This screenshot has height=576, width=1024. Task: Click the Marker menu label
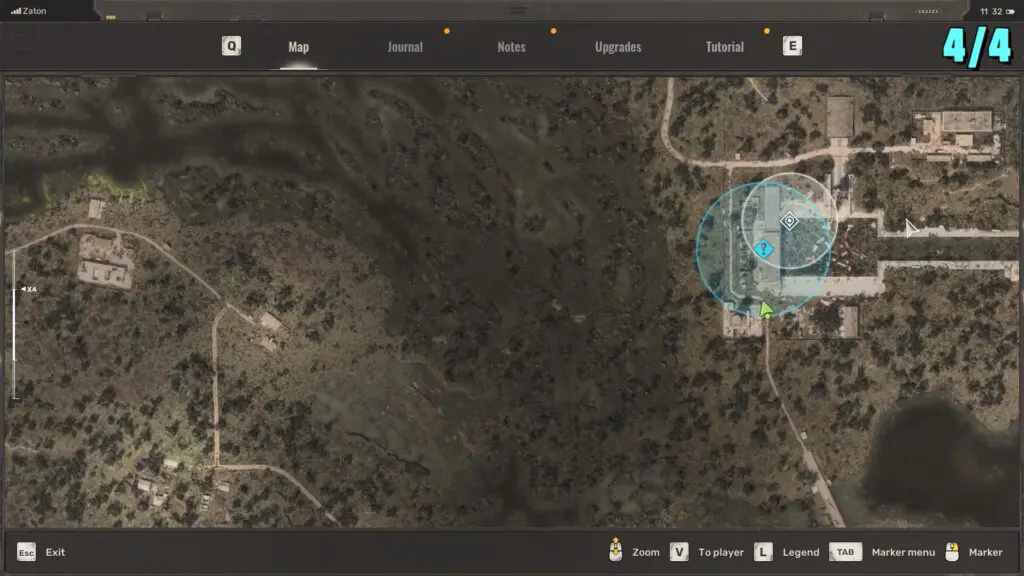click(x=903, y=552)
